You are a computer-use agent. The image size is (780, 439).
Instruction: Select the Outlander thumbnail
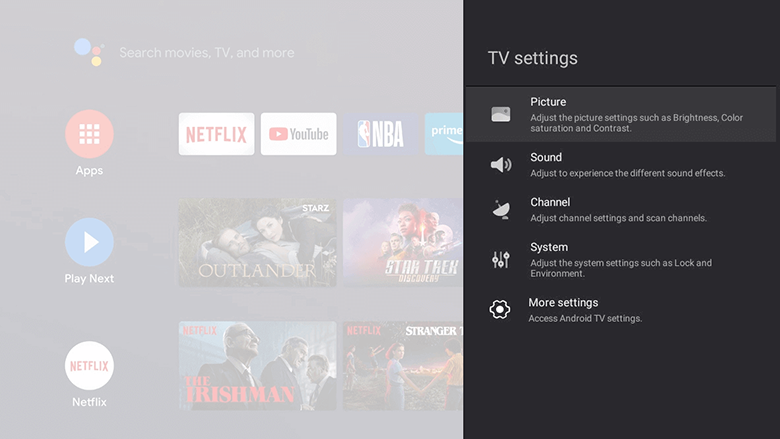pos(257,243)
